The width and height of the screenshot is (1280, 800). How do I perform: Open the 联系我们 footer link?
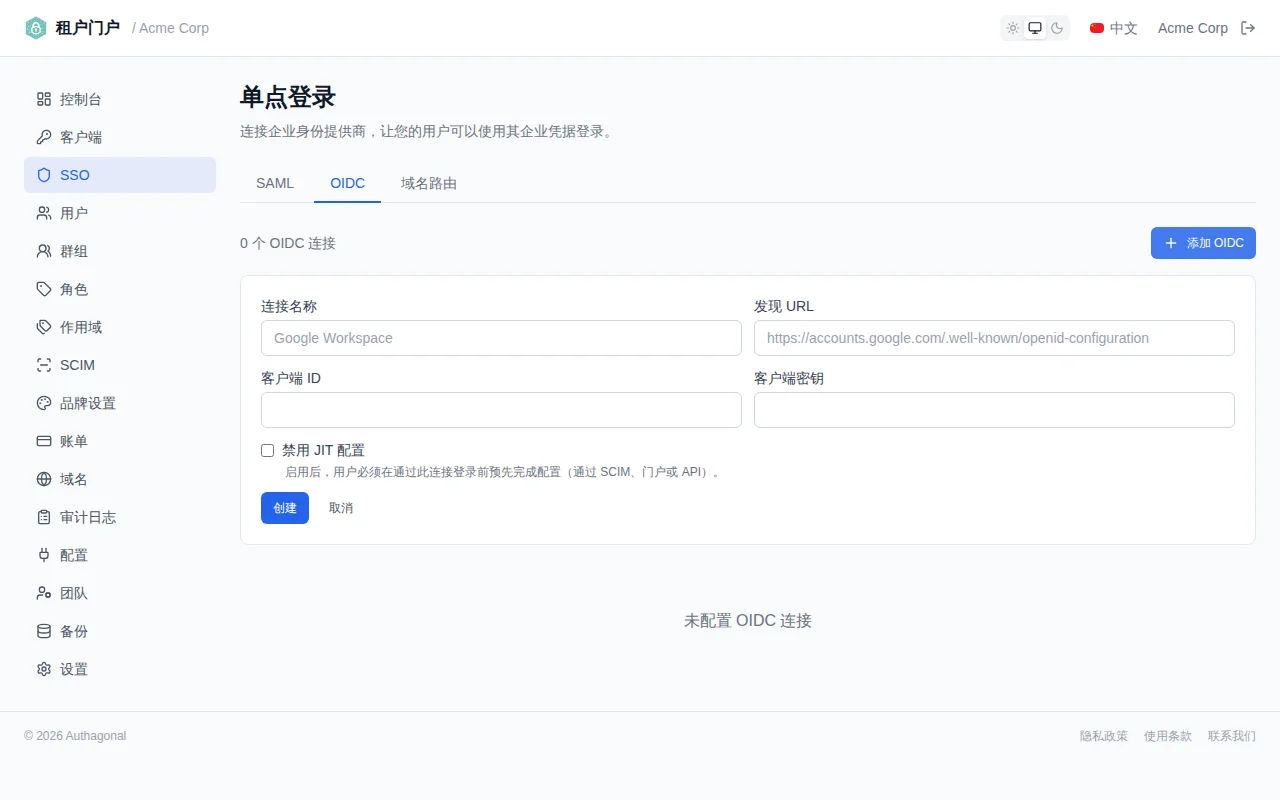(x=1232, y=736)
